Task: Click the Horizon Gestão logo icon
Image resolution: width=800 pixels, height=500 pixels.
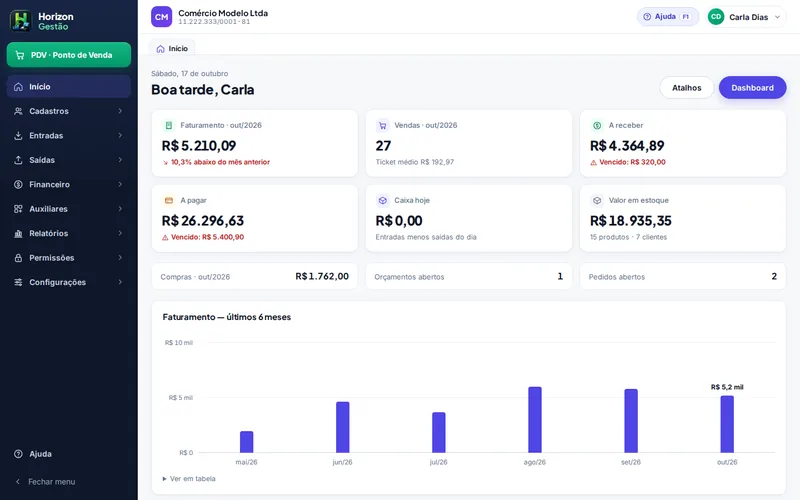Action: [21, 21]
